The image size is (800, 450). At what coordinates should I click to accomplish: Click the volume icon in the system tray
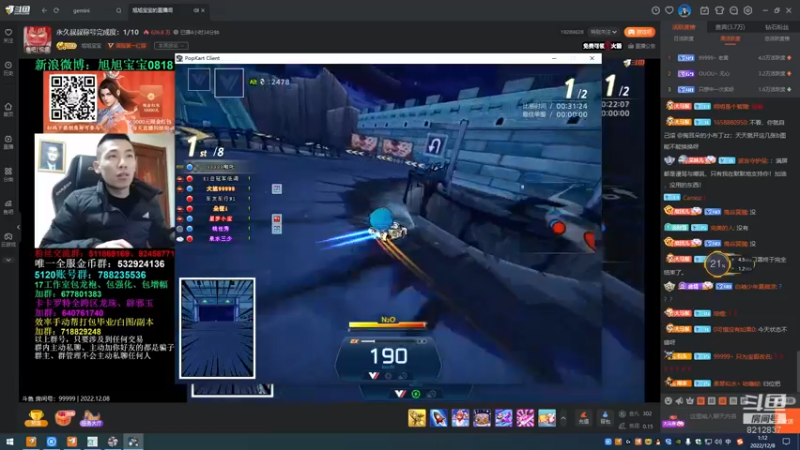click(718, 442)
